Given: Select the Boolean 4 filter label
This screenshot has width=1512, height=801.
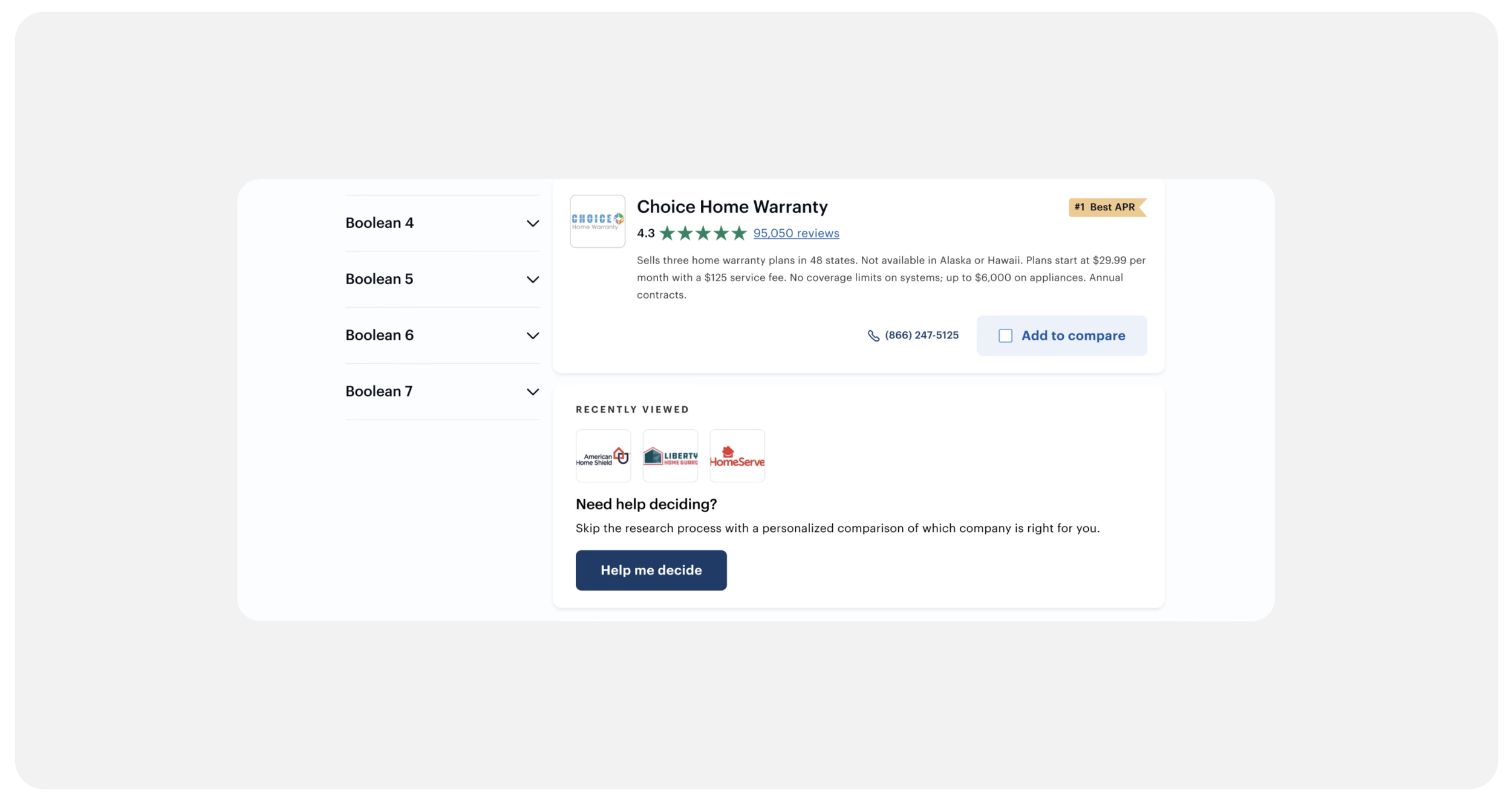Looking at the screenshot, I should (x=379, y=223).
